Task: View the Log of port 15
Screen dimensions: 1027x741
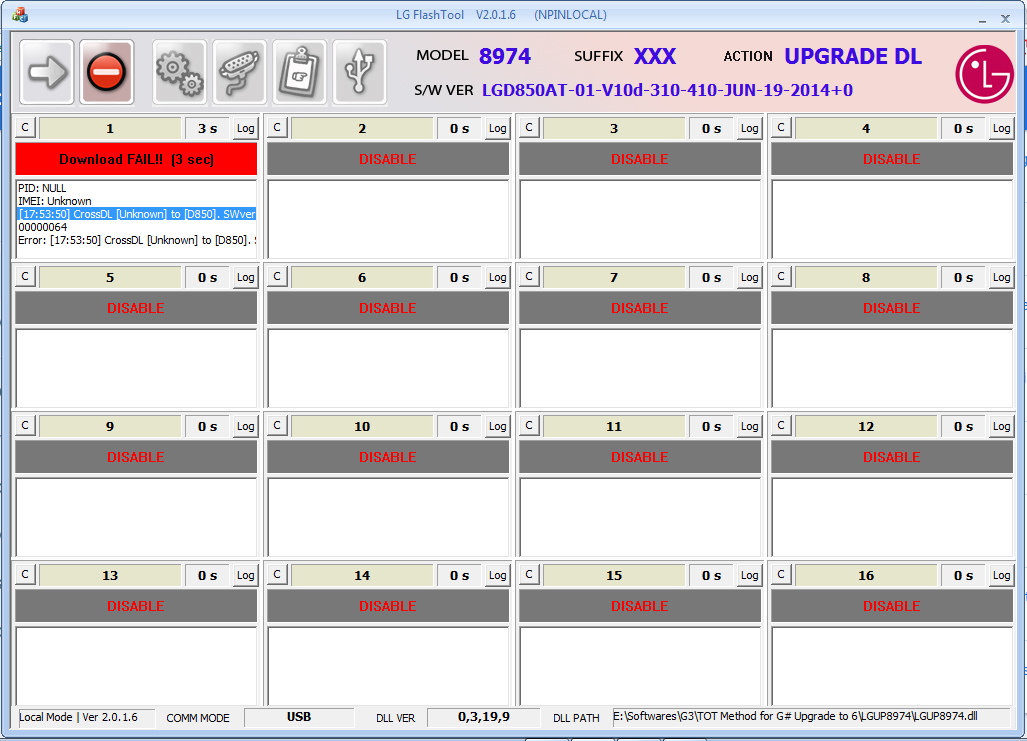Action: click(x=750, y=575)
